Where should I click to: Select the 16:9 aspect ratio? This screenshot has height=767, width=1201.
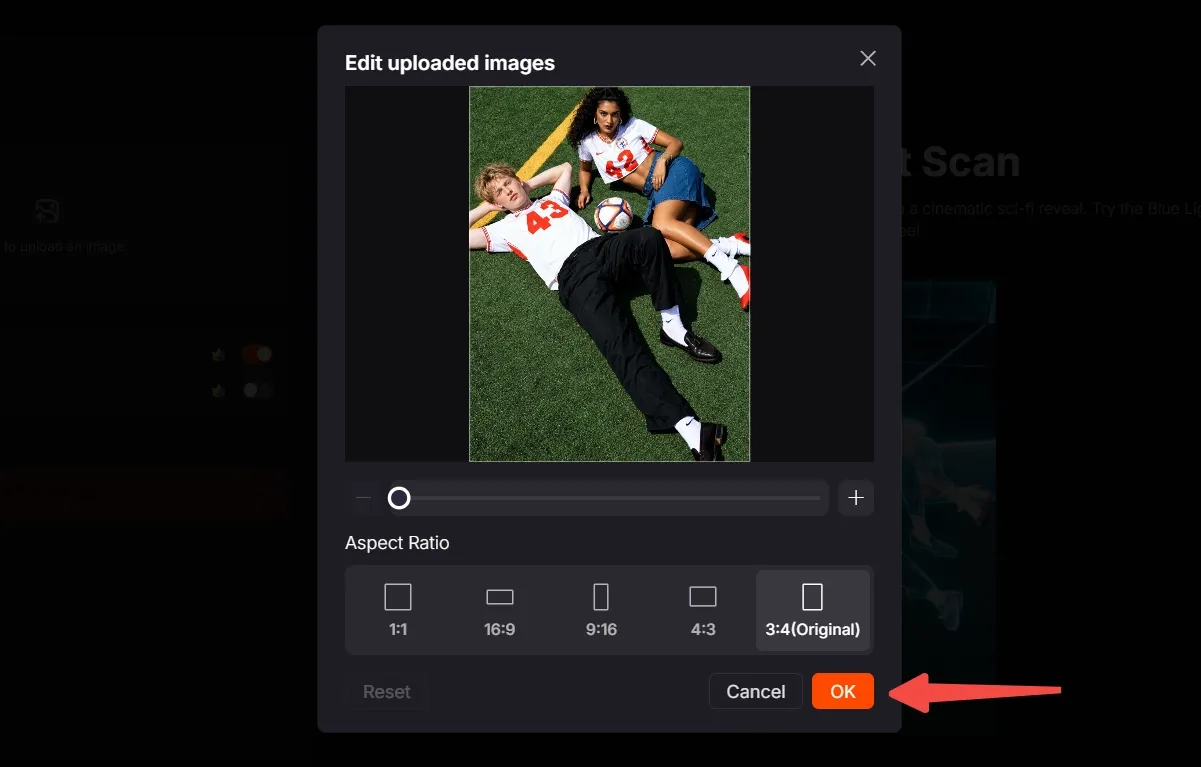click(500, 610)
